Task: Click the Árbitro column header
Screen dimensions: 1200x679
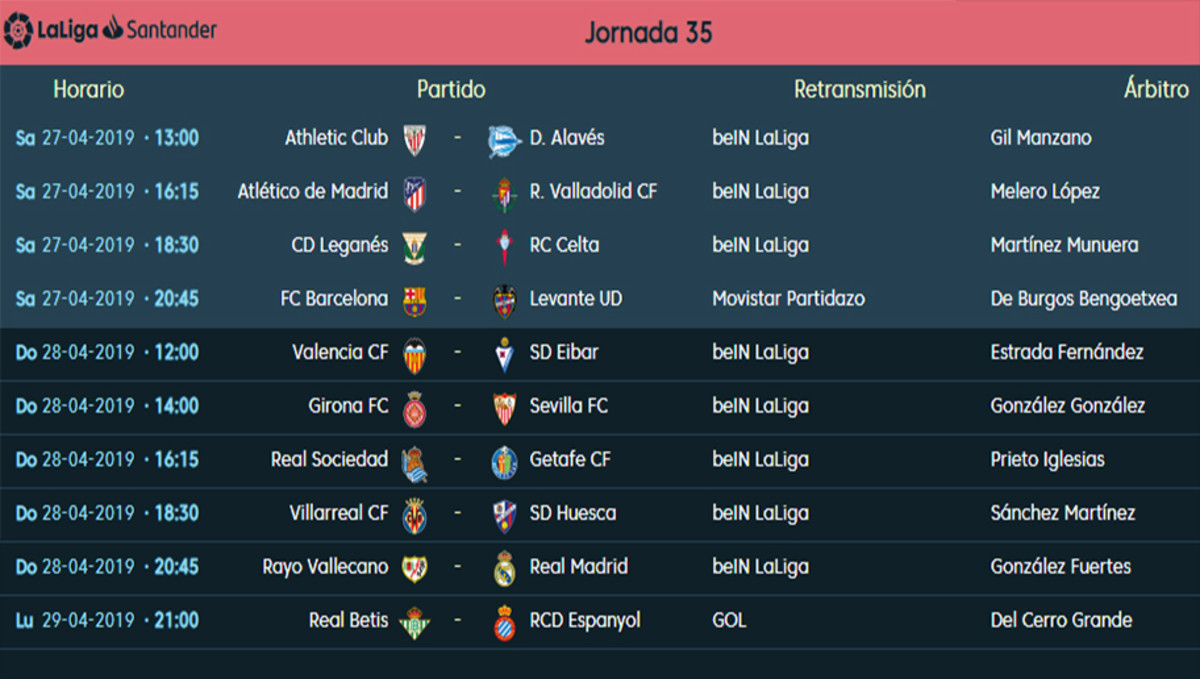Action: point(1155,89)
